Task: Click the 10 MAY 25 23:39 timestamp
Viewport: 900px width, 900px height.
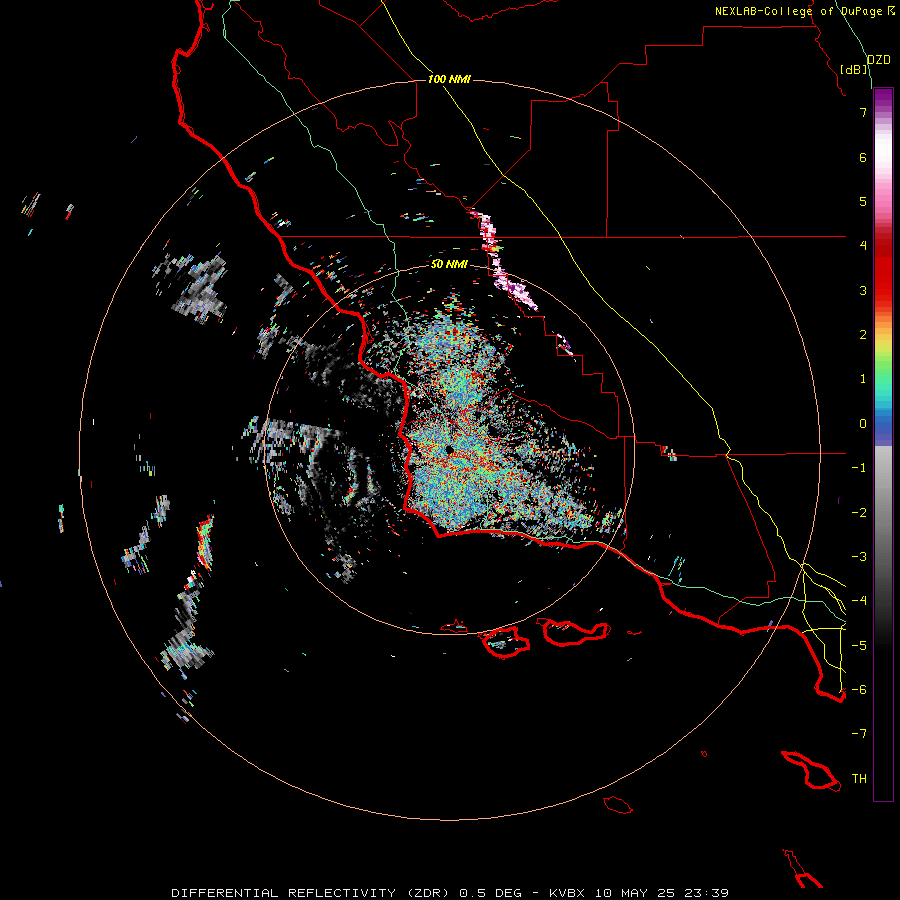Action: point(662,893)
